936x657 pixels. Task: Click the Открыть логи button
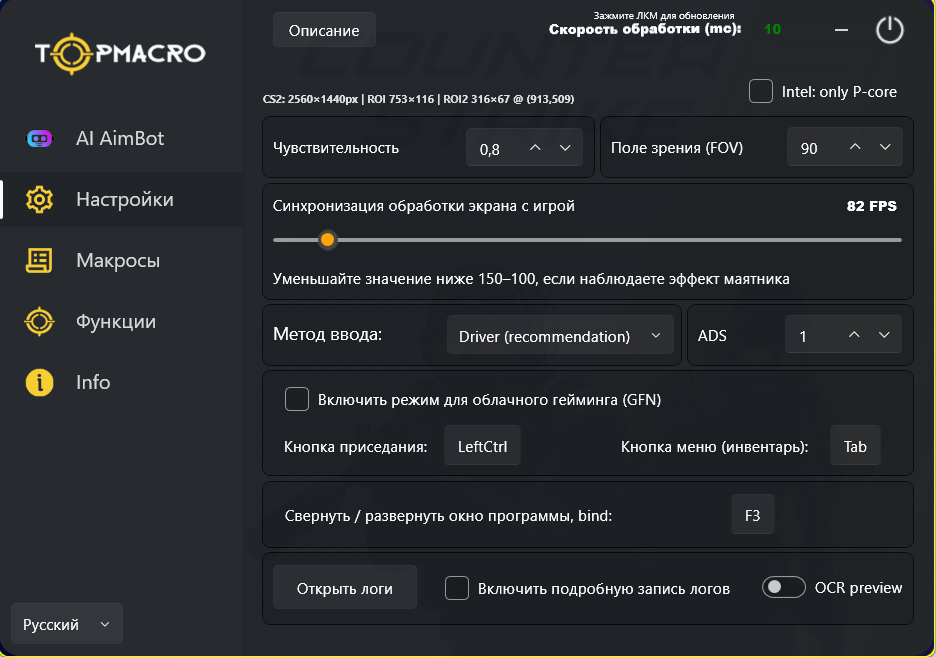click(x=345, y=589)
